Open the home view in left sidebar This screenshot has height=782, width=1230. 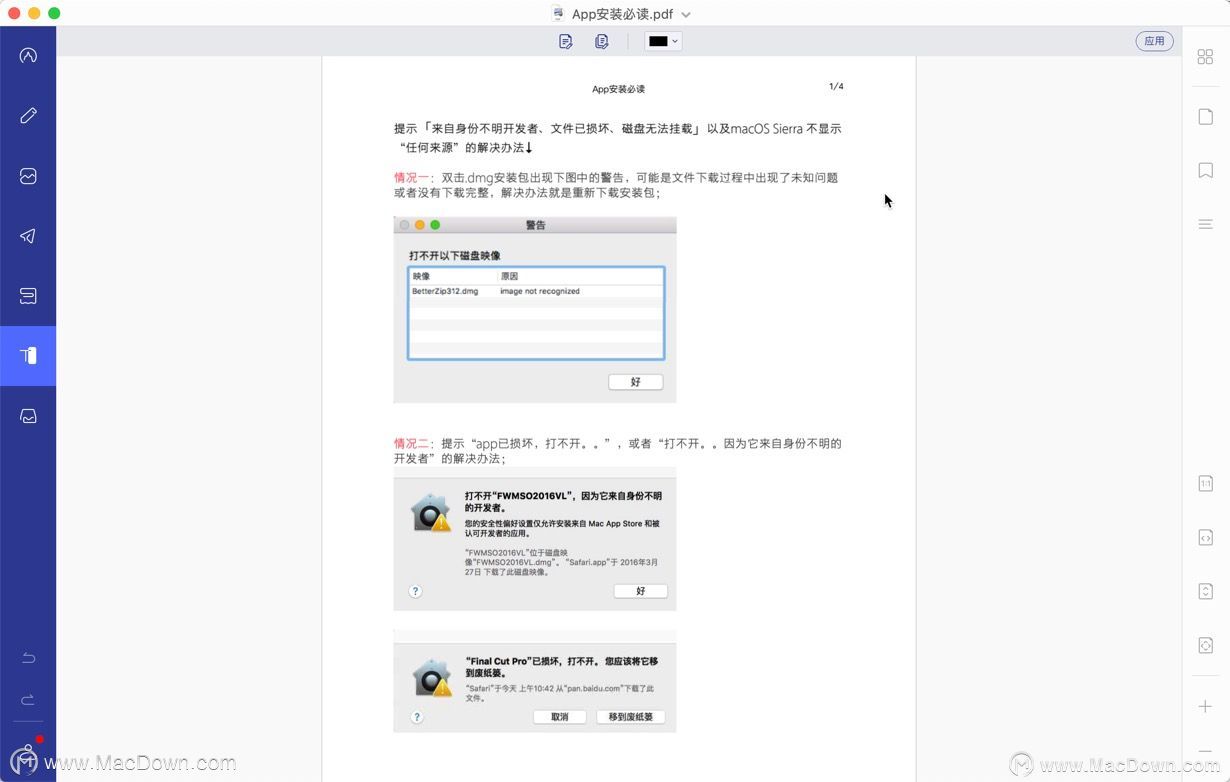pyautogui.click(x=28, y=55)
